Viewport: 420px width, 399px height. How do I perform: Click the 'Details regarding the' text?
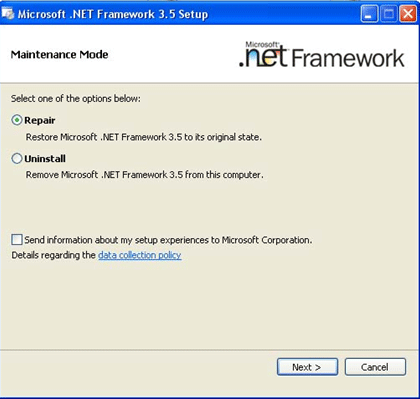pos(54,255)
